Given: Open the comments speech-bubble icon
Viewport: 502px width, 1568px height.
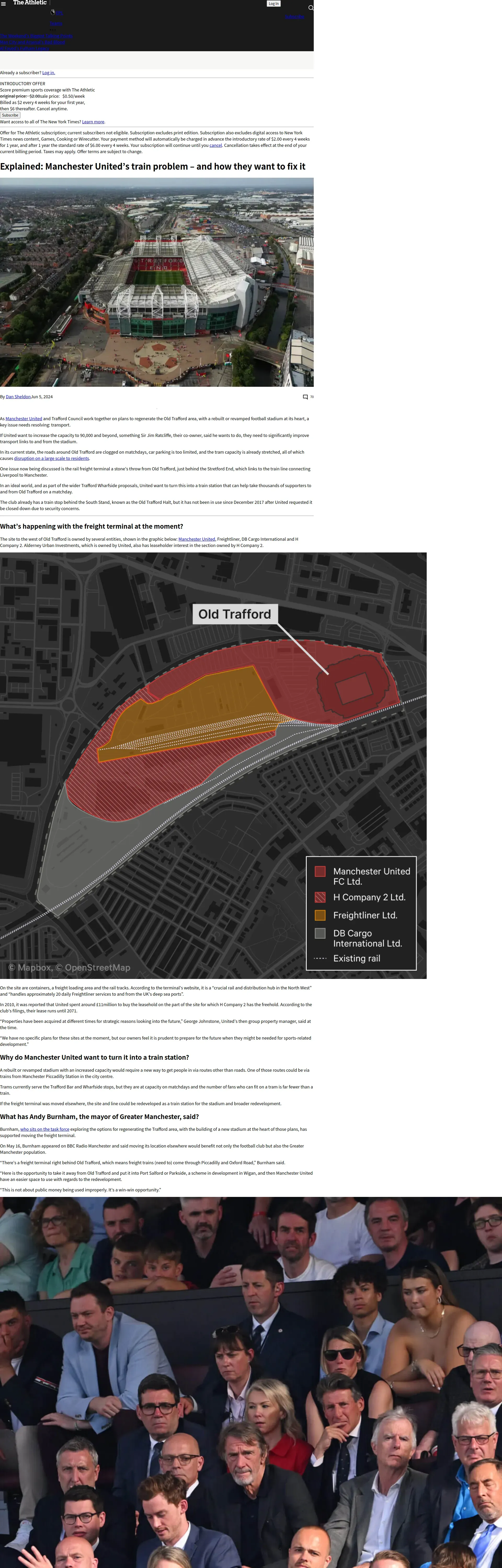Looking at the screenshot, I should point(305,397).
